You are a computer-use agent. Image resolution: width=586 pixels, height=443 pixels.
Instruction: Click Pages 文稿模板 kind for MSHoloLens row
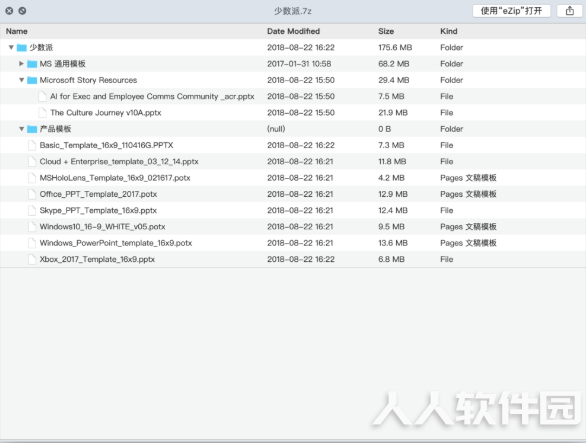[x=468, y=178]
